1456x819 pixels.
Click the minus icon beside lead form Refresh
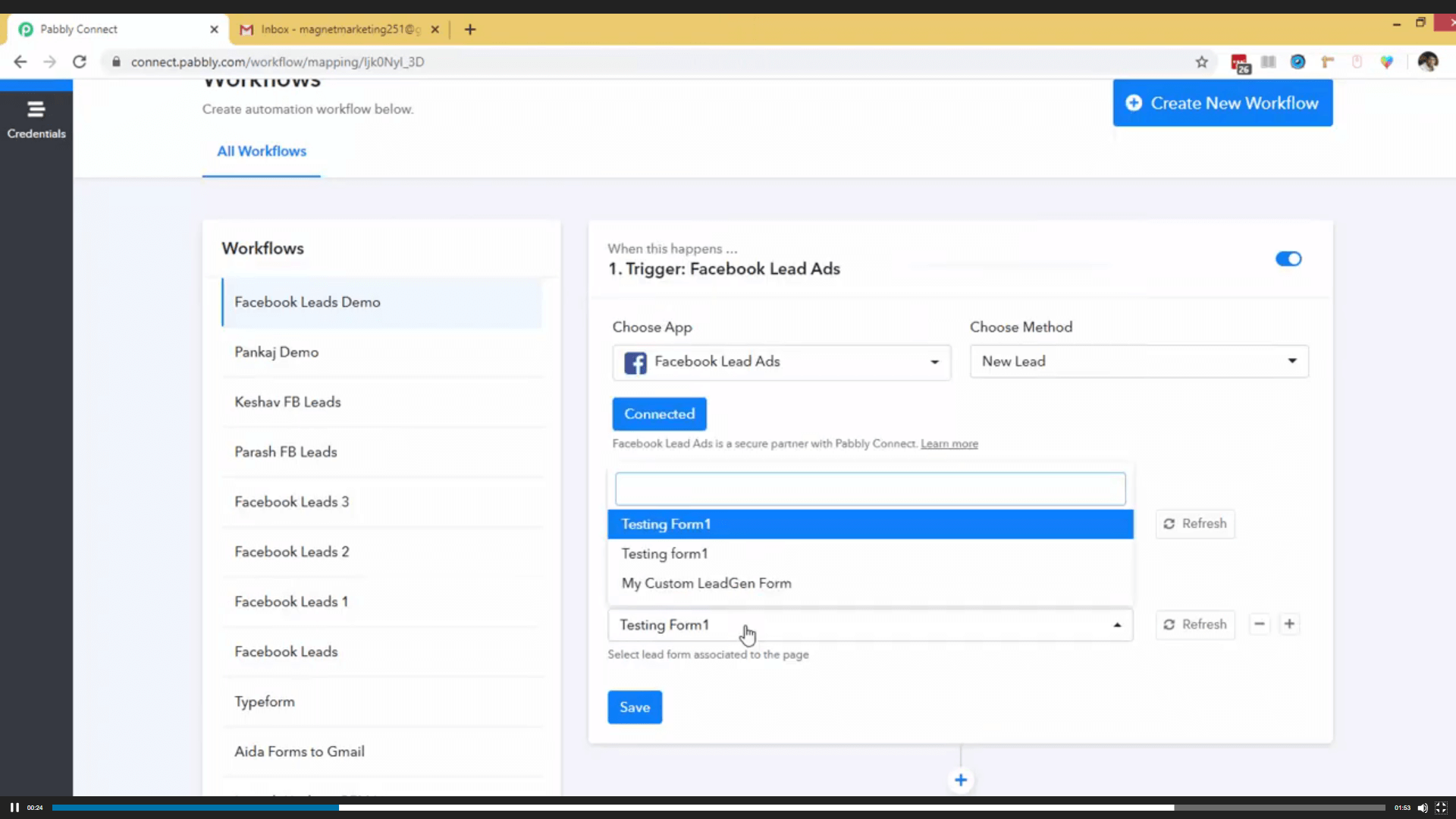click(1260, 624)
